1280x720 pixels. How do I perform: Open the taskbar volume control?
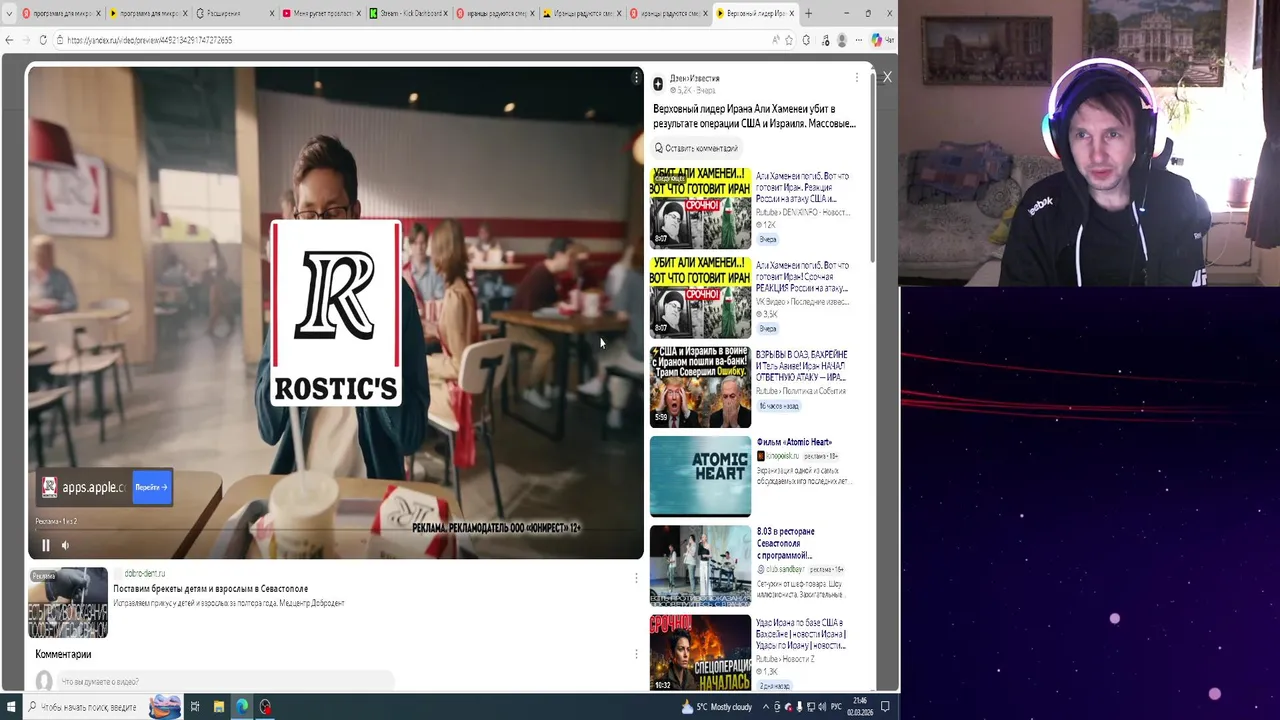pyautogui.click(x=820, y=707)
